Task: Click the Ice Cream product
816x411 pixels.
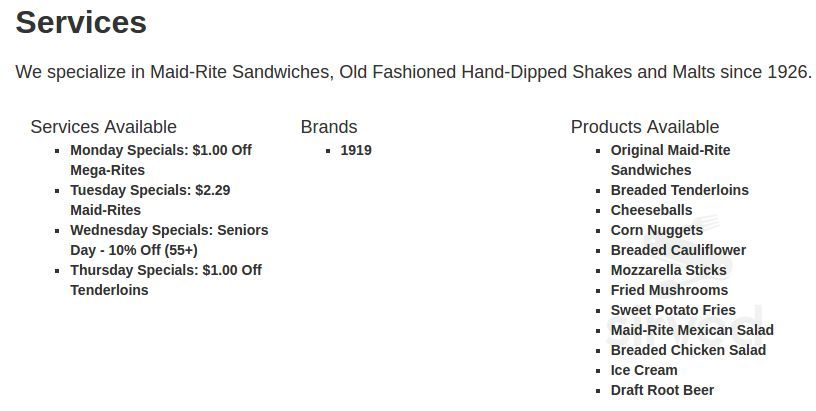Action: tap(644, 370)
